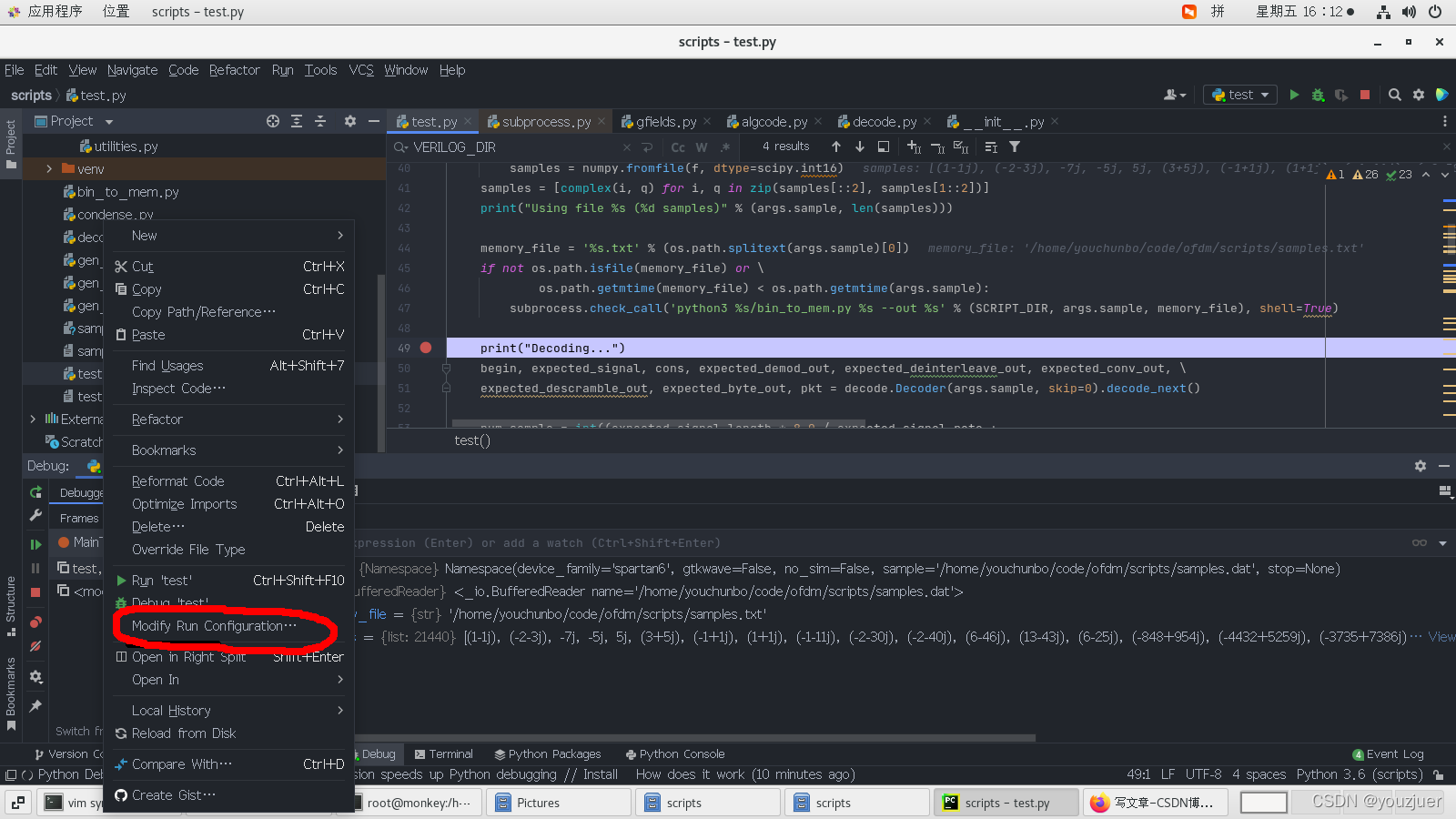Switch to the subprocess.py editor tab
The width and height of the screenshot is (1456, 819).
546,120
